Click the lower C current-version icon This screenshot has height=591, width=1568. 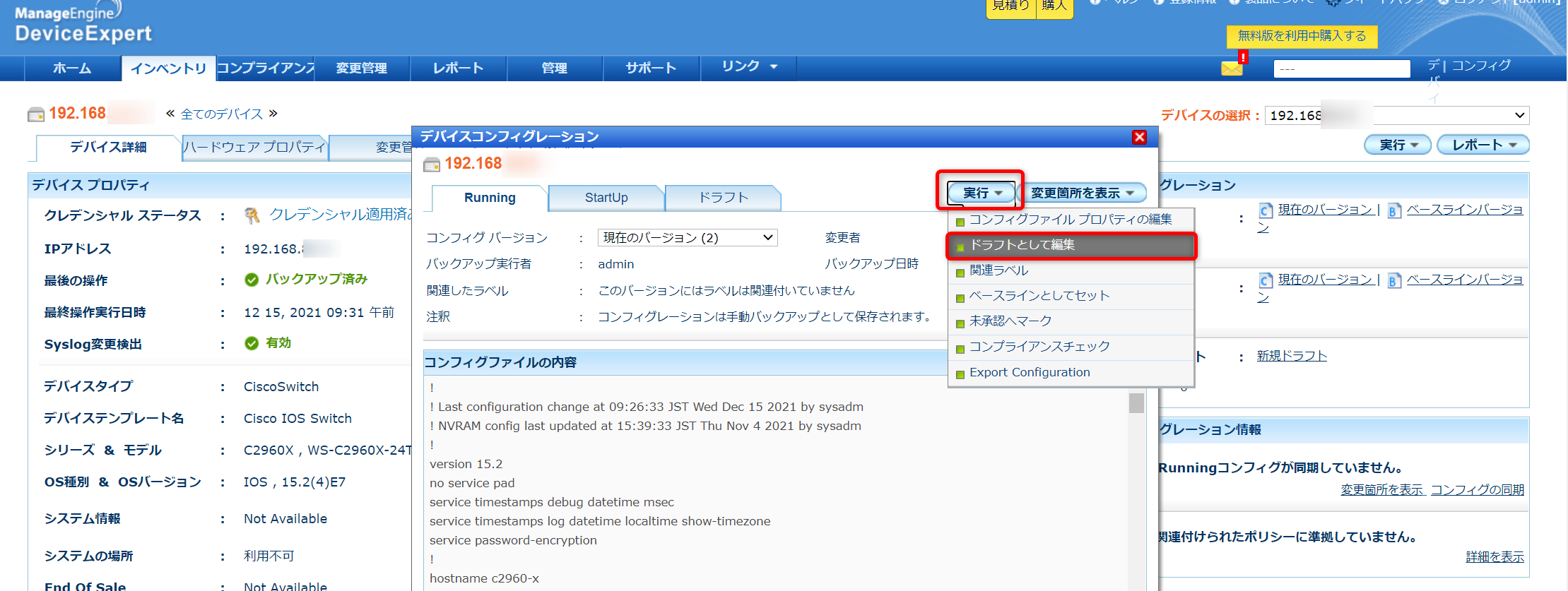1266,280
